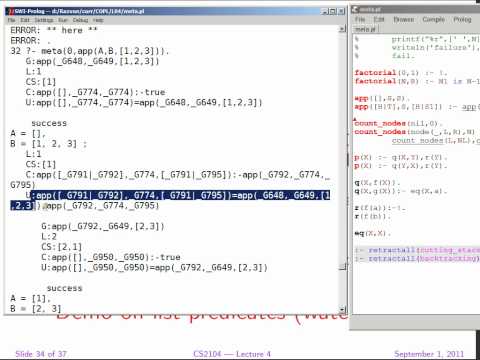Click the answer line 'A = [1],'
Image resolution: width=480 pixels, height=360 pixels.
click(x=31, y=298)
